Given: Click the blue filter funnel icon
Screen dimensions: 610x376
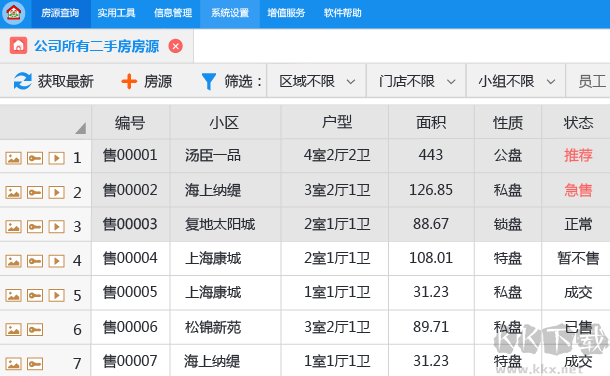Looking at the screenshot, I should click(209, 81).
